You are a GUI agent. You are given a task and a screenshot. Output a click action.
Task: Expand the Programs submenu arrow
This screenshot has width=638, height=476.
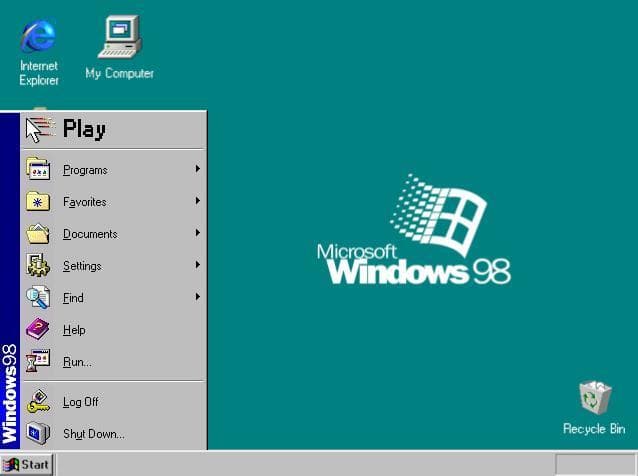pyautogui.click(x=197, y=168)
